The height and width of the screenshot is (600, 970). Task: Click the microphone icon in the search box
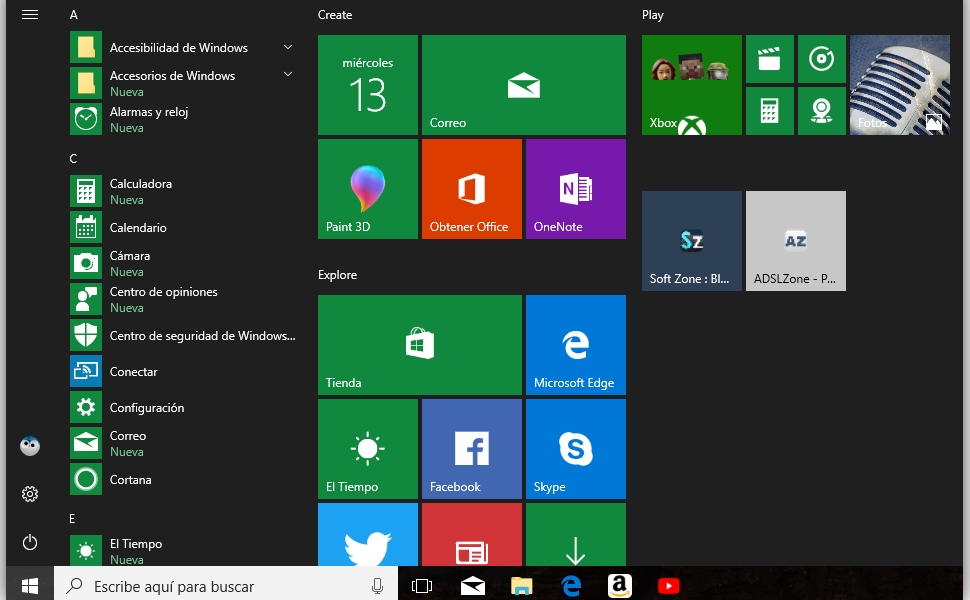click(x=377, y=587)
